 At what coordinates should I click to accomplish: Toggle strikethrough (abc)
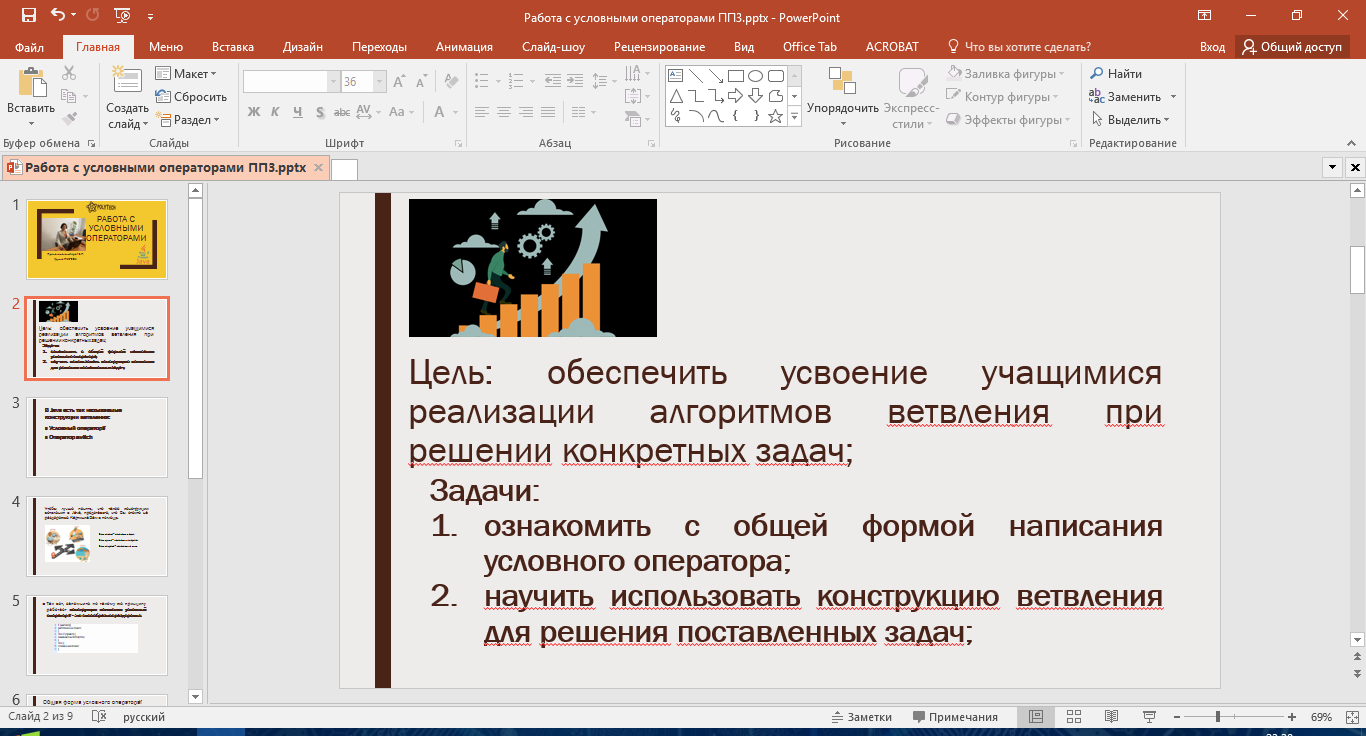click(341, 111)
